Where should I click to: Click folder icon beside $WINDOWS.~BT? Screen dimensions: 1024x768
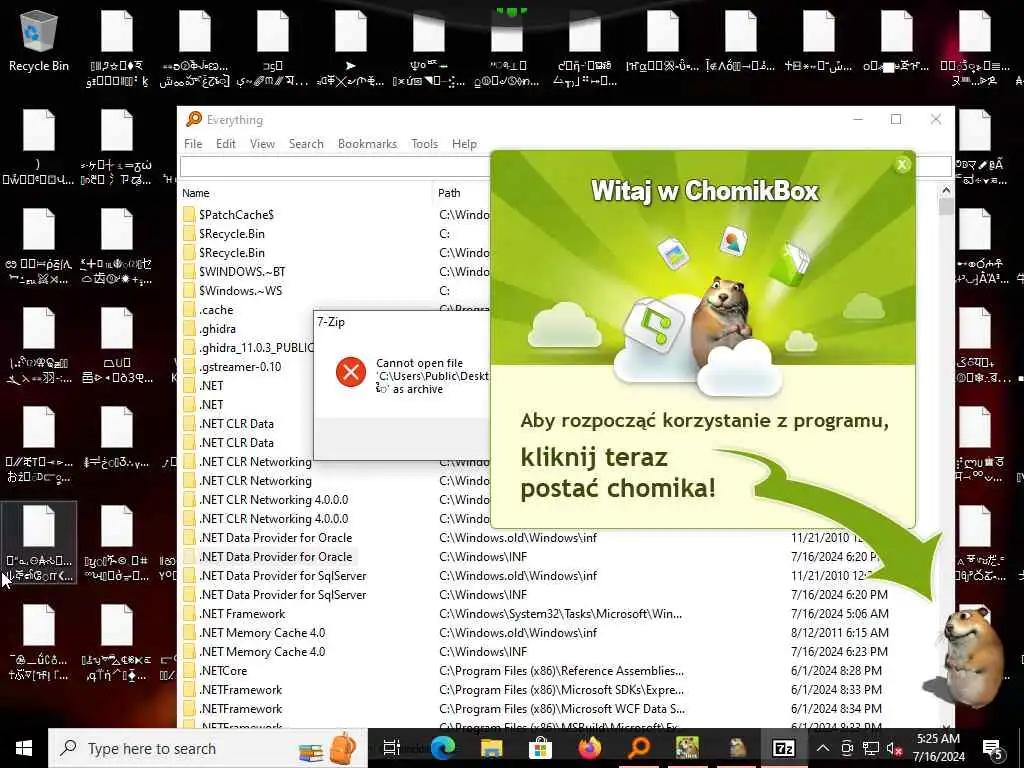[189, 272]
